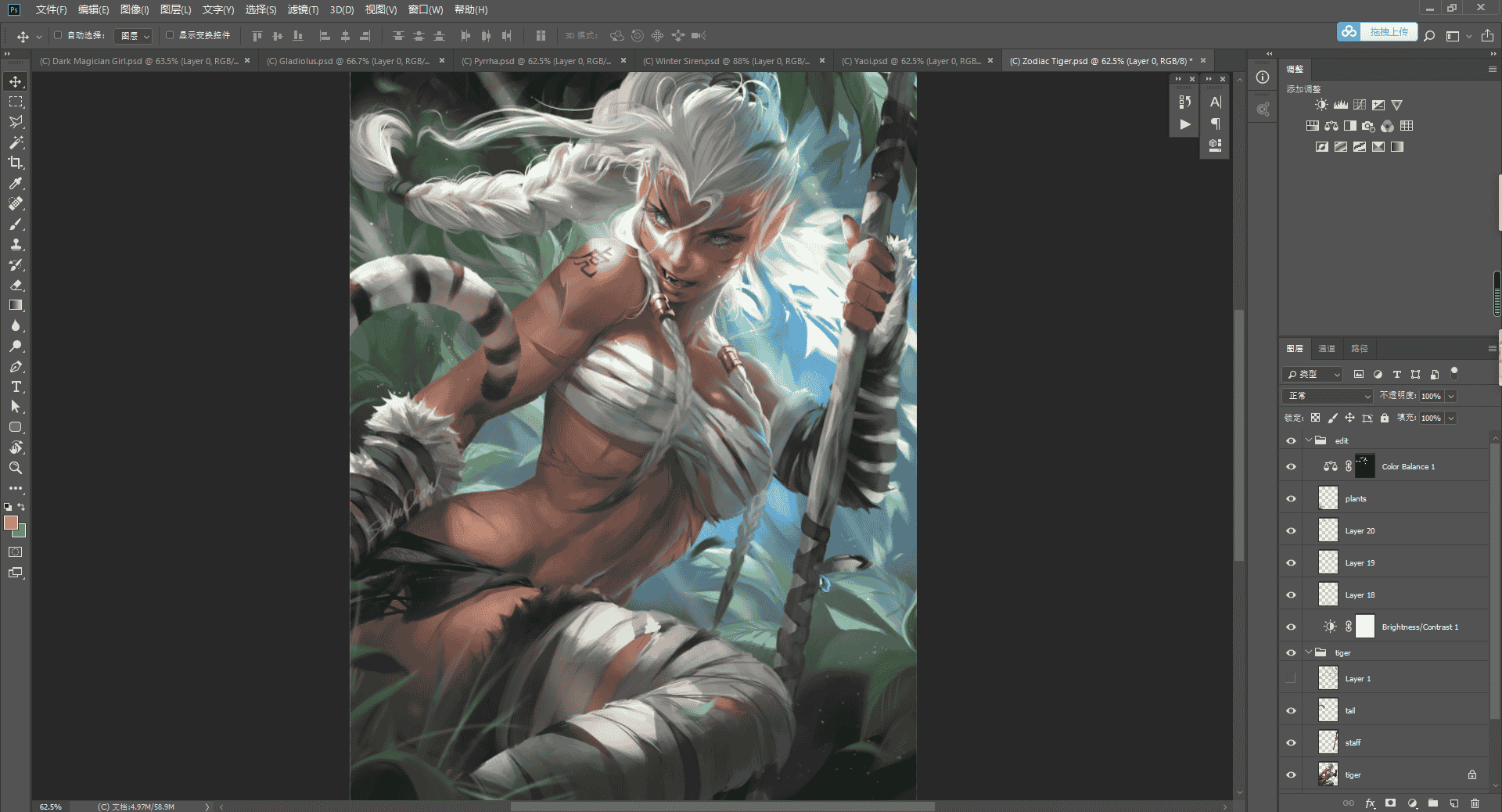This screenshot has height=812, width=1502.
Task: Select the Pen tool
Action: [16, 366]
